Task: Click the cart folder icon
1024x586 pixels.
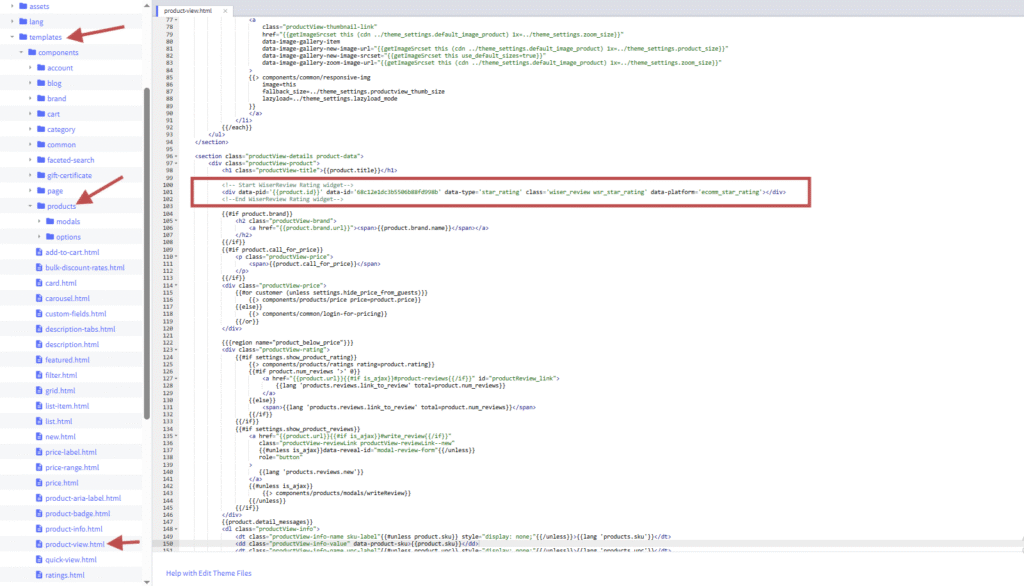Action: [41, 114]
